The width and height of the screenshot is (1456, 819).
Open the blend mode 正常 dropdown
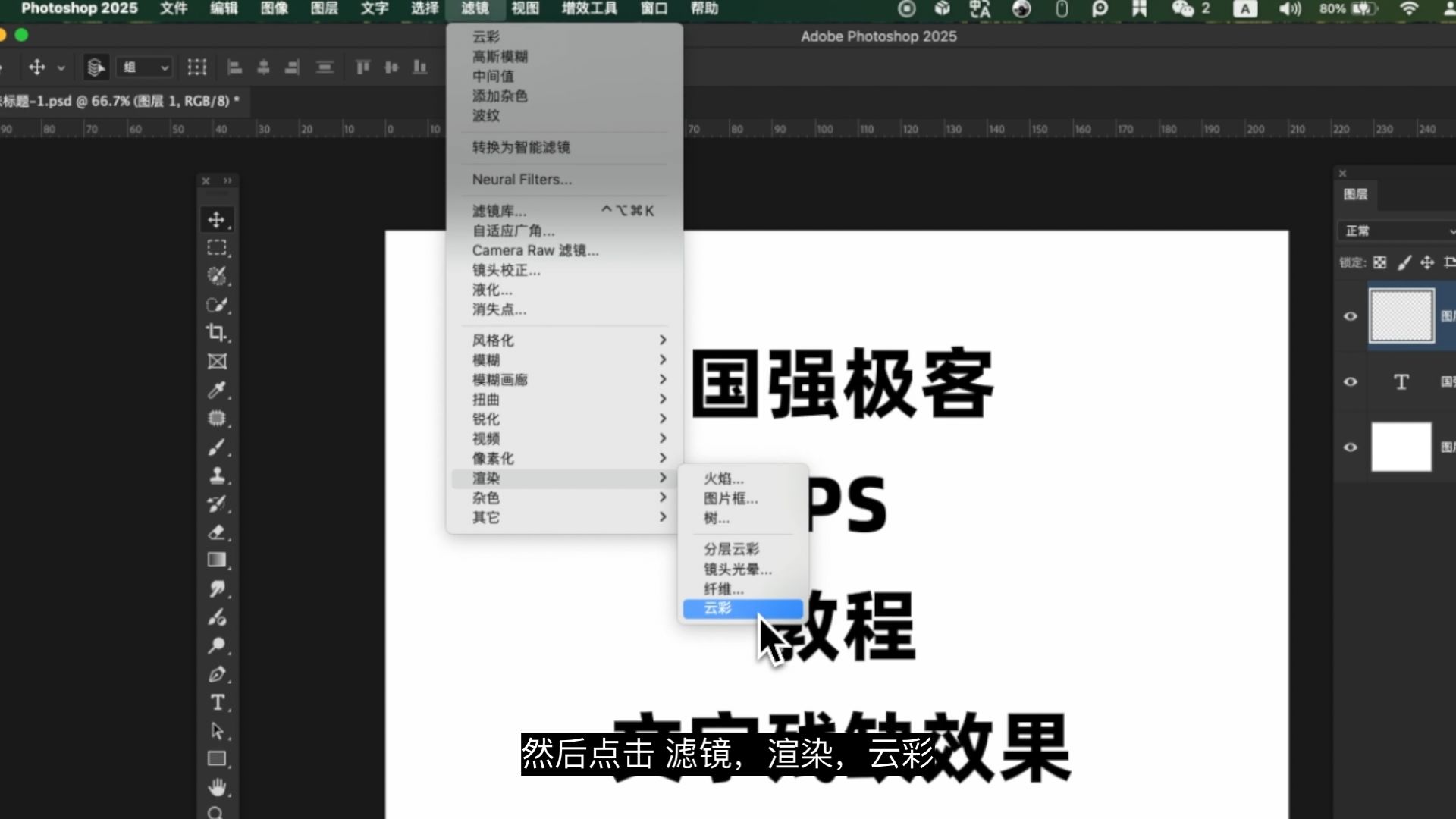[1397, 231]
